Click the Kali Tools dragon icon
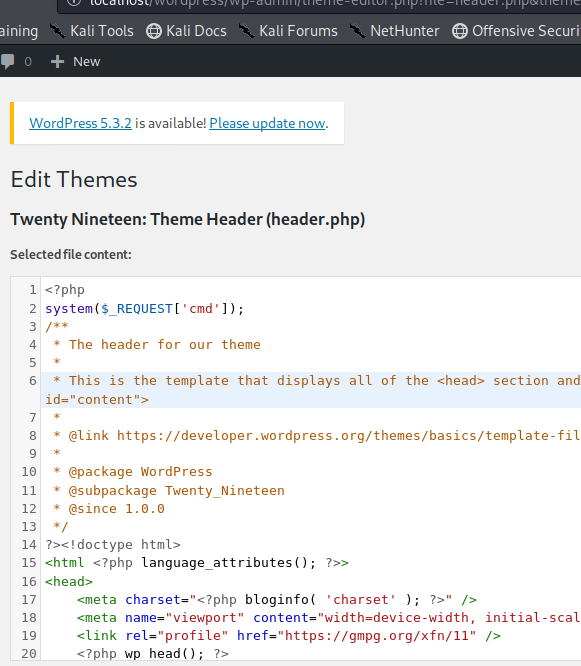The height and width of the screenshot is (666, 581). click(57, 31)
